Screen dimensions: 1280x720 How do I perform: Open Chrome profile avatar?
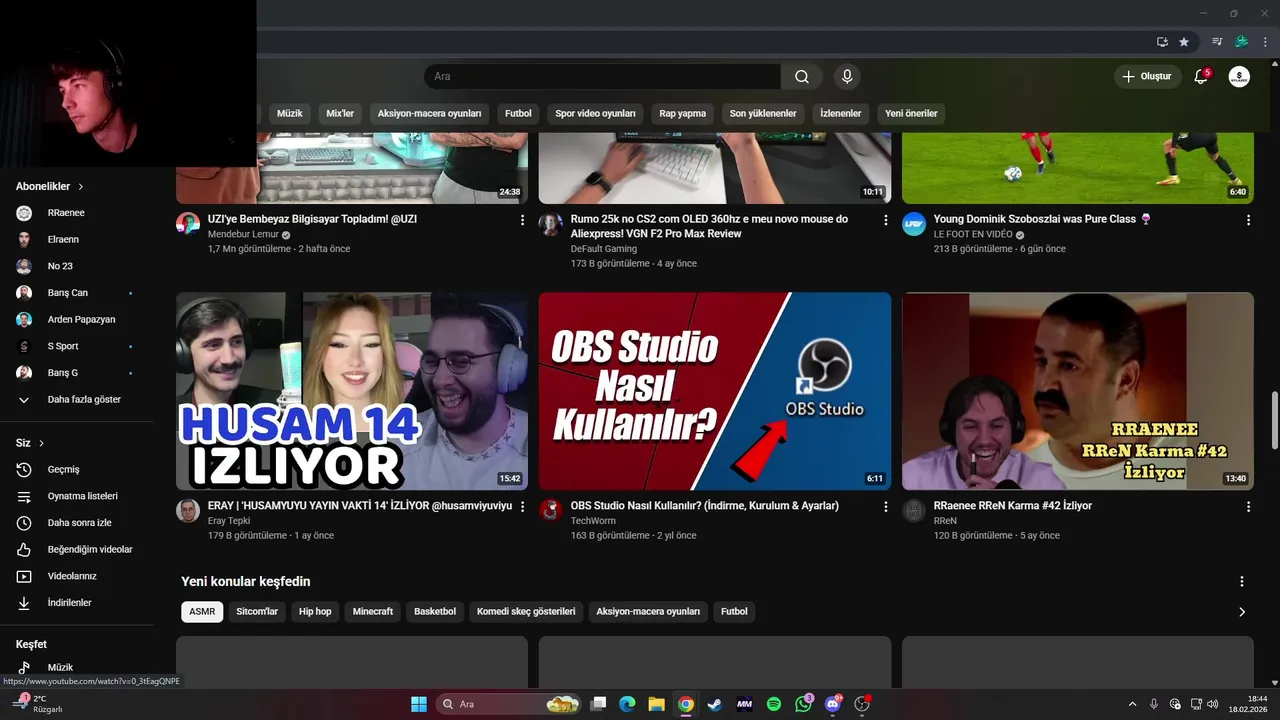[x=1241, y=42]
